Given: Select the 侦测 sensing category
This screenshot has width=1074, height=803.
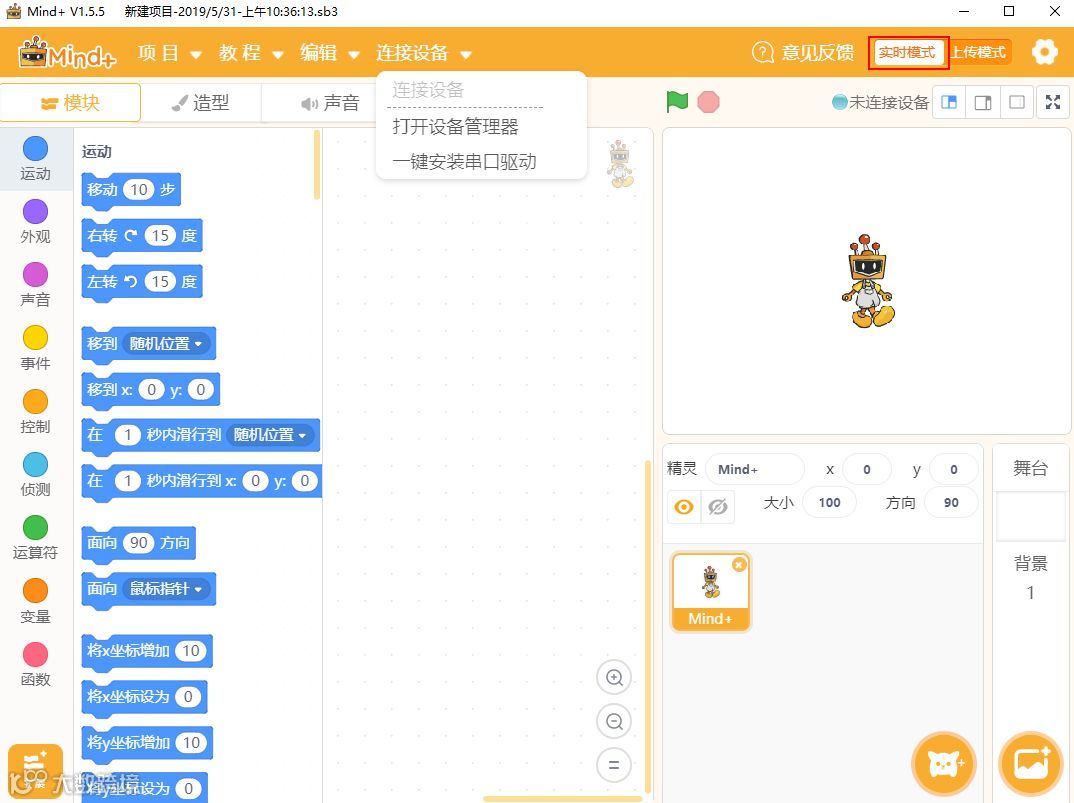Looking at the screenshot, I should tap(35, 475).
